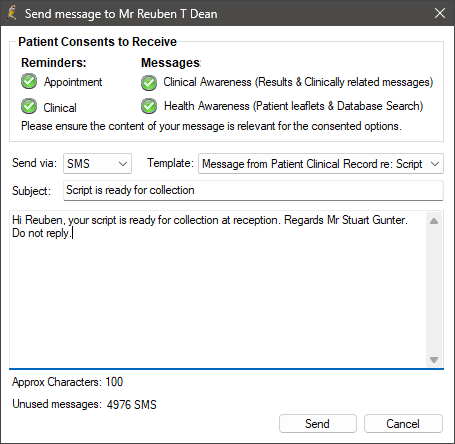Click the message scrollbar down arrow
The height and width of the screenshot is (444, 455).
[x=434, y=359]
